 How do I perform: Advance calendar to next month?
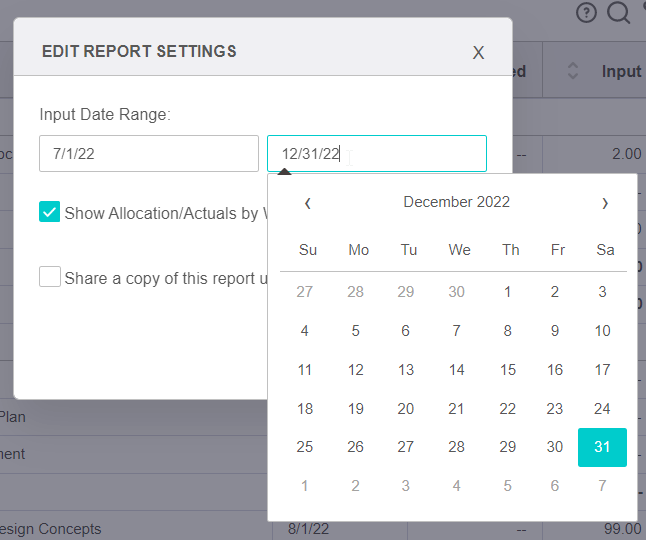[604, 203]
